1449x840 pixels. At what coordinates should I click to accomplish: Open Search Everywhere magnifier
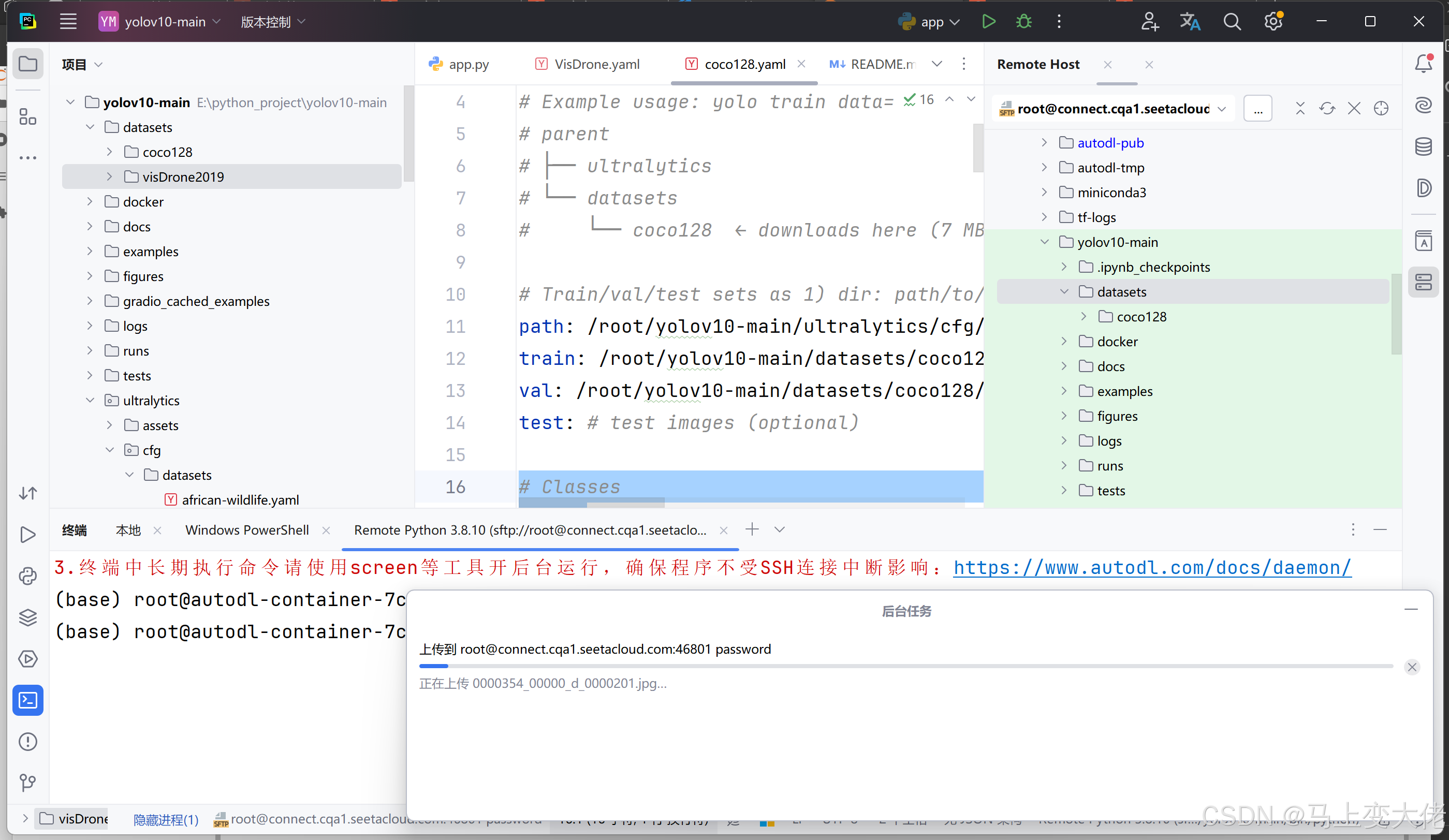[1232, 21]
